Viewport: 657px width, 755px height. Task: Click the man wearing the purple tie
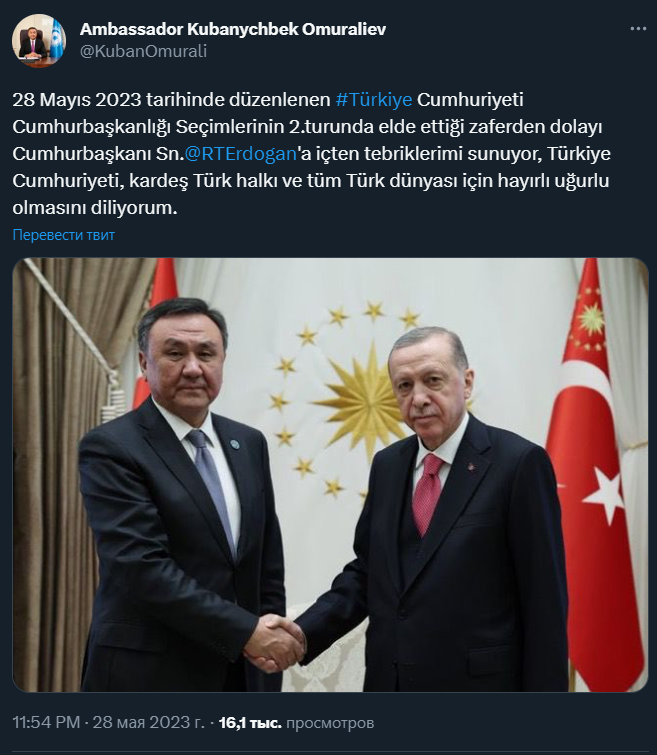point(182,496)
